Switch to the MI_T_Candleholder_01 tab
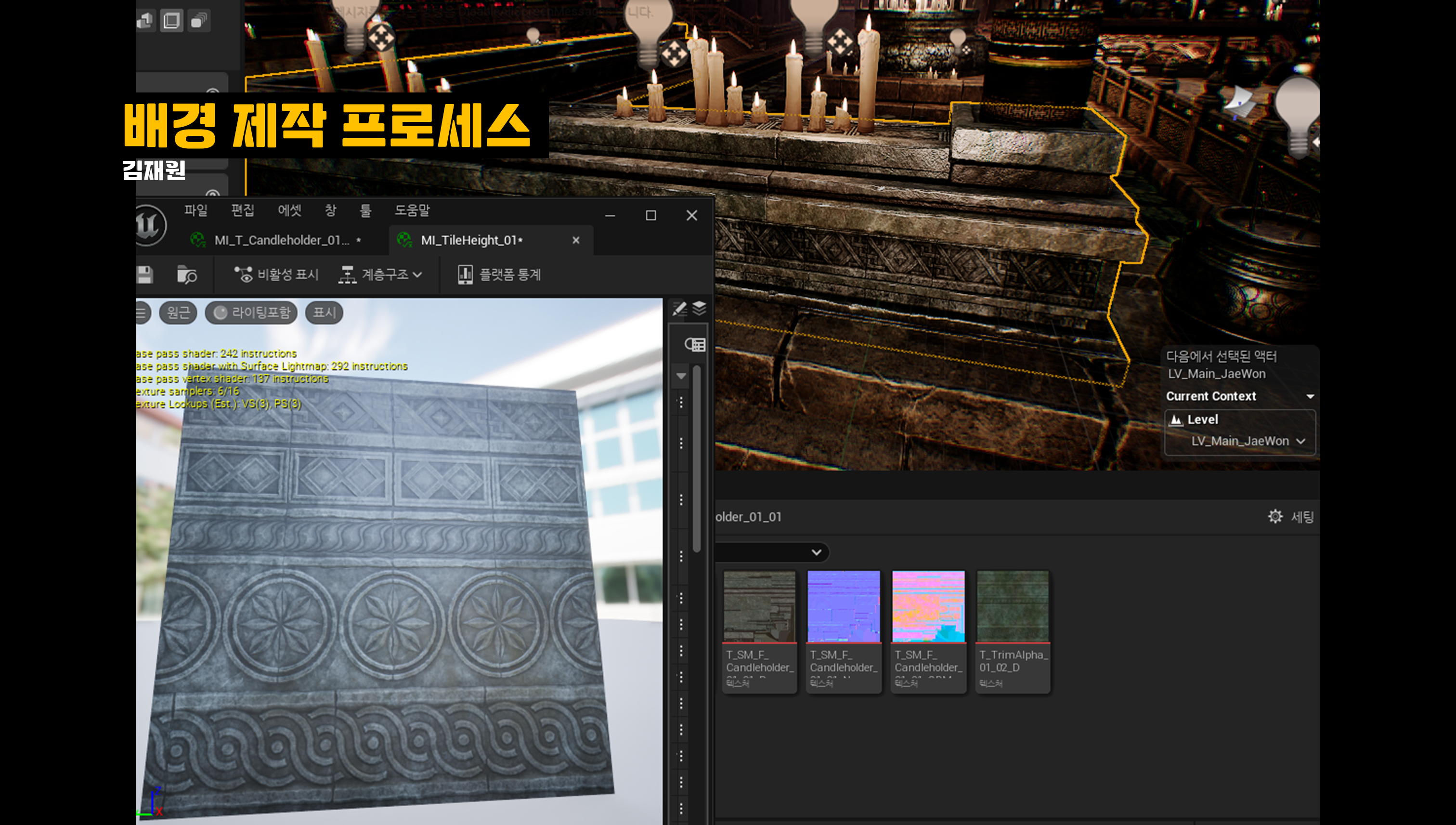 [x=281, y=240]
